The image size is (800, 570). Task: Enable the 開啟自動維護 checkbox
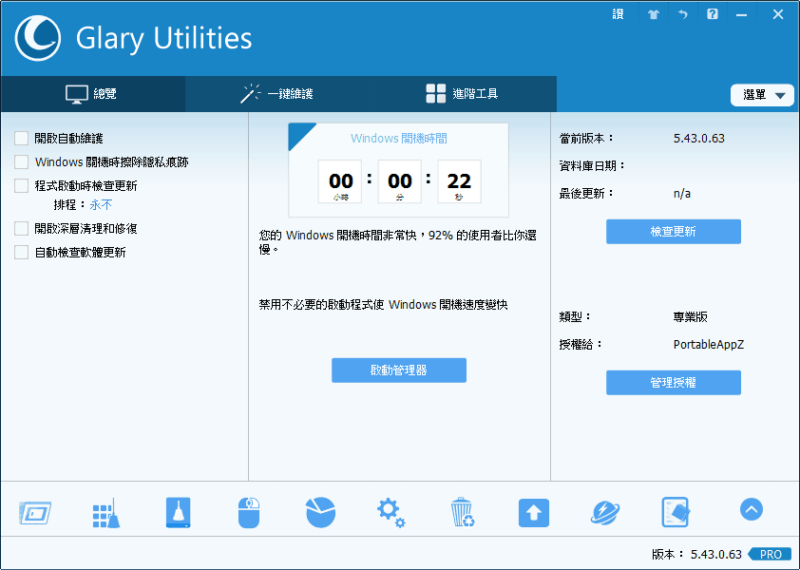coord(21,138)
